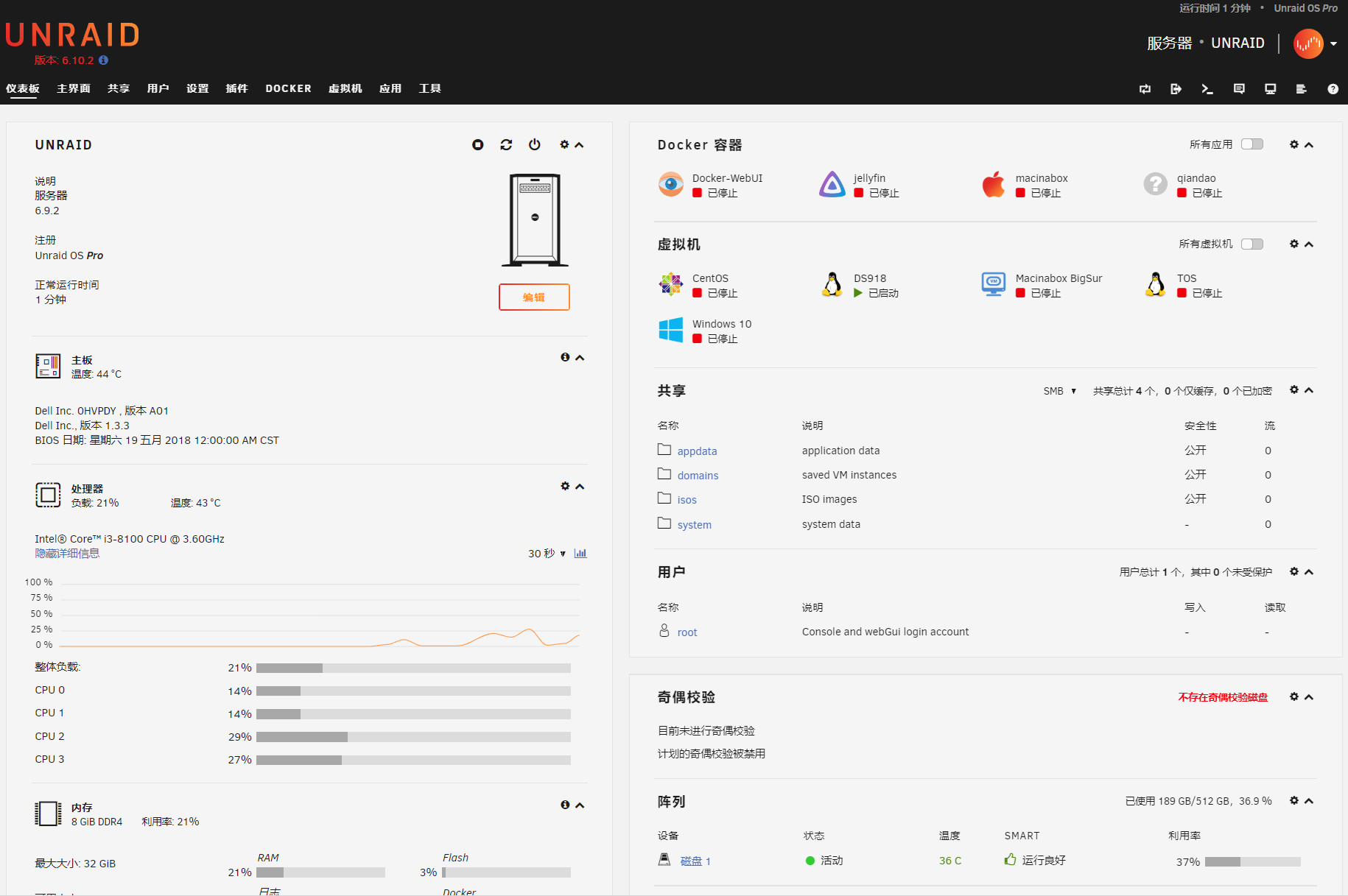Click the qiandao question mark icon
The image size is (1348, 896).
pos(1155,184)
